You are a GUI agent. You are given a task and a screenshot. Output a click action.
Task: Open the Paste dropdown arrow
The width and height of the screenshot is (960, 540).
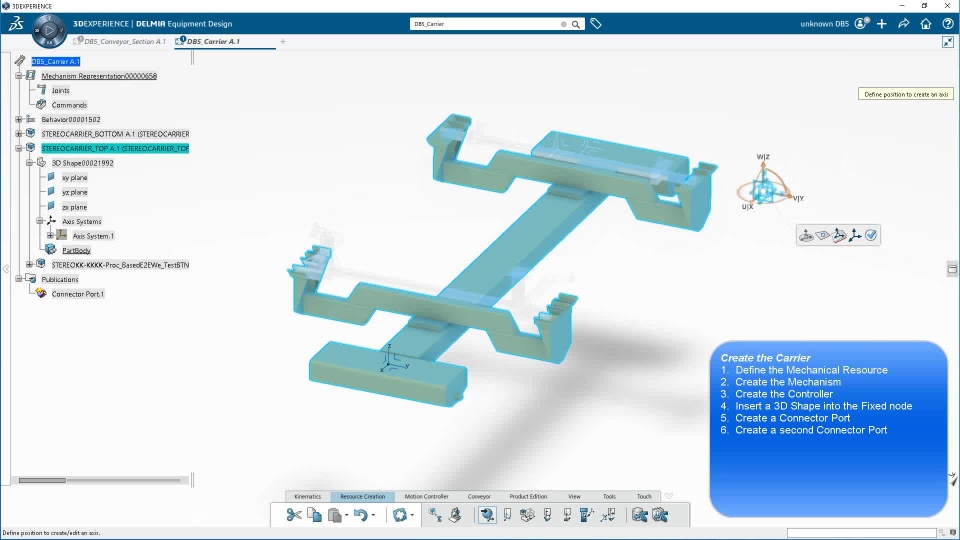point(346,516)
